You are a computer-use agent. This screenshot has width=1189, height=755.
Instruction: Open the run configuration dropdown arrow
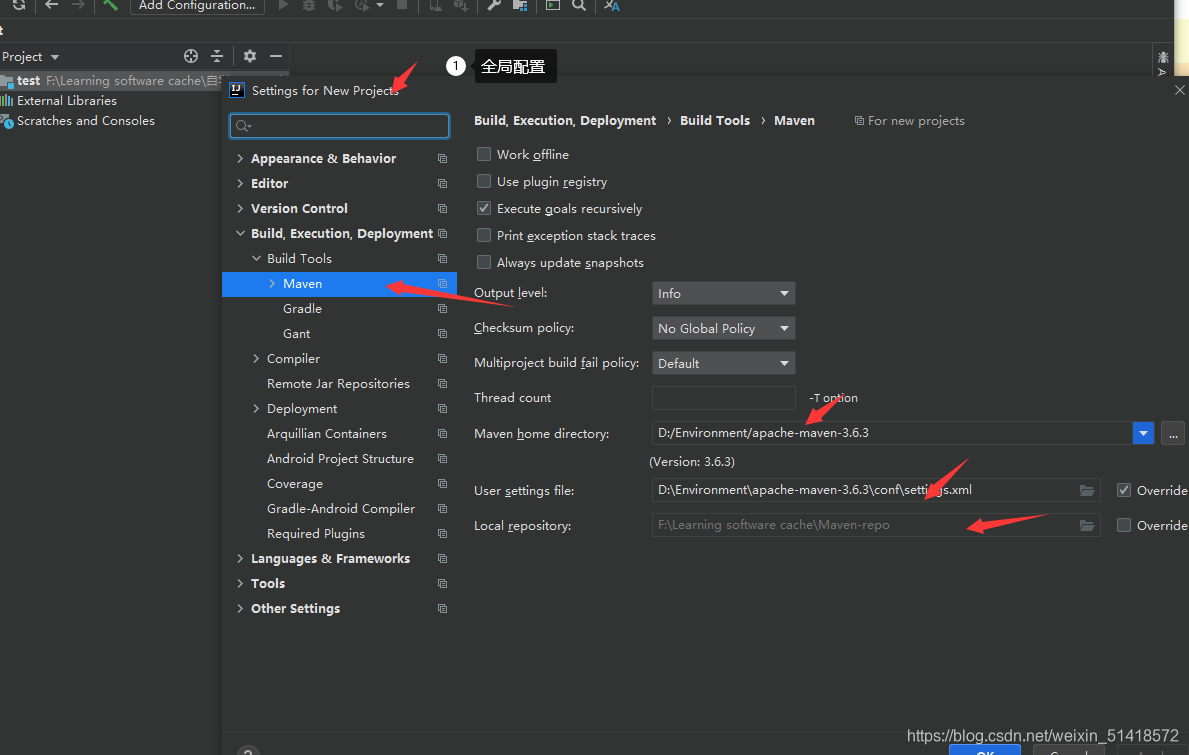(380, 5)
